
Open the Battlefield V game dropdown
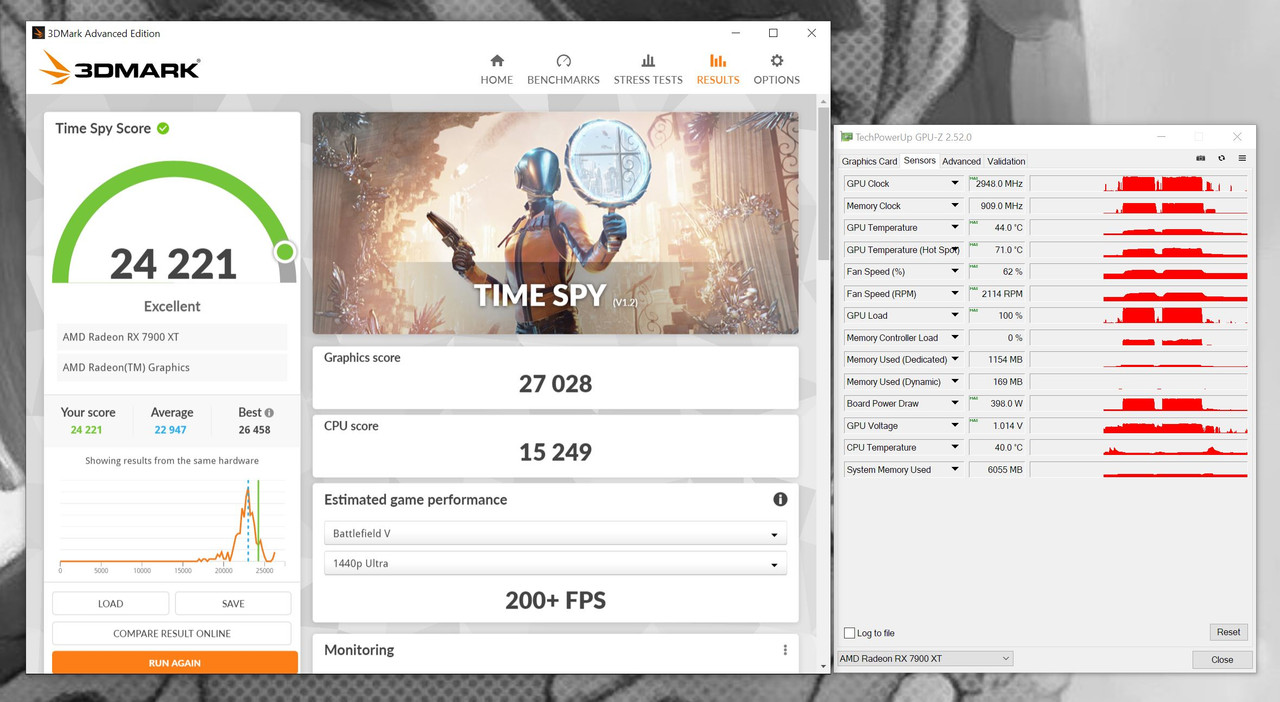click(x=555, y=534)
